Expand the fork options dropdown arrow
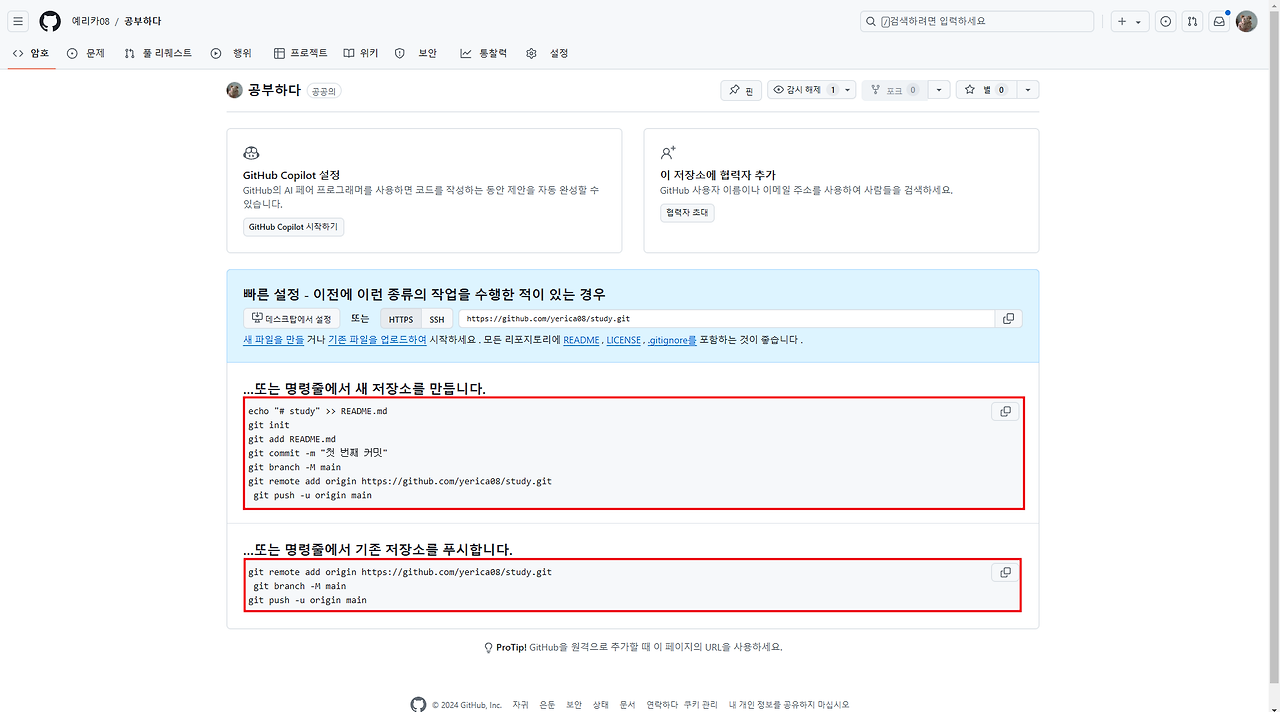This screenshot has width=1280, height=712. pyautogui.click(x=939, y=90)
